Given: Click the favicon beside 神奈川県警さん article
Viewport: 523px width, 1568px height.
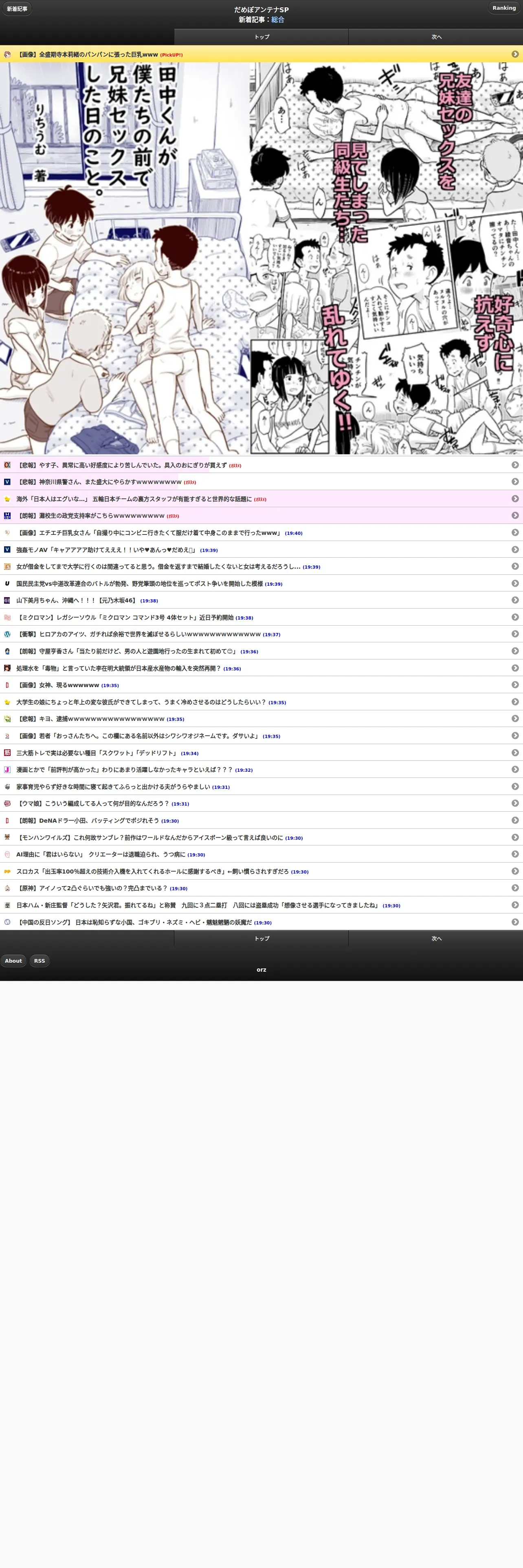Looking at the screenshot, I should point(7,482).
